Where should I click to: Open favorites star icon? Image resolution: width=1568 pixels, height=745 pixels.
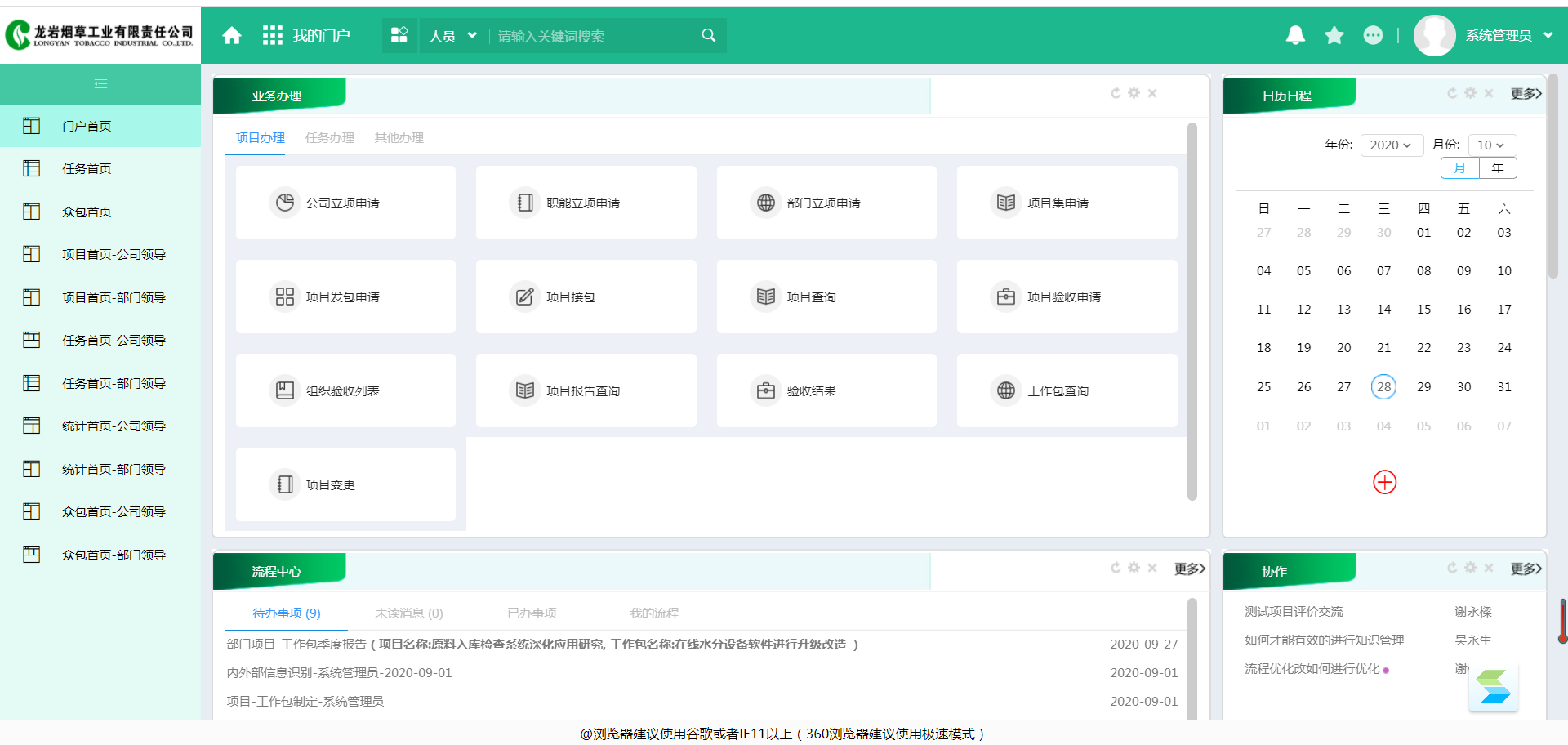click(x=1334, y=35)
